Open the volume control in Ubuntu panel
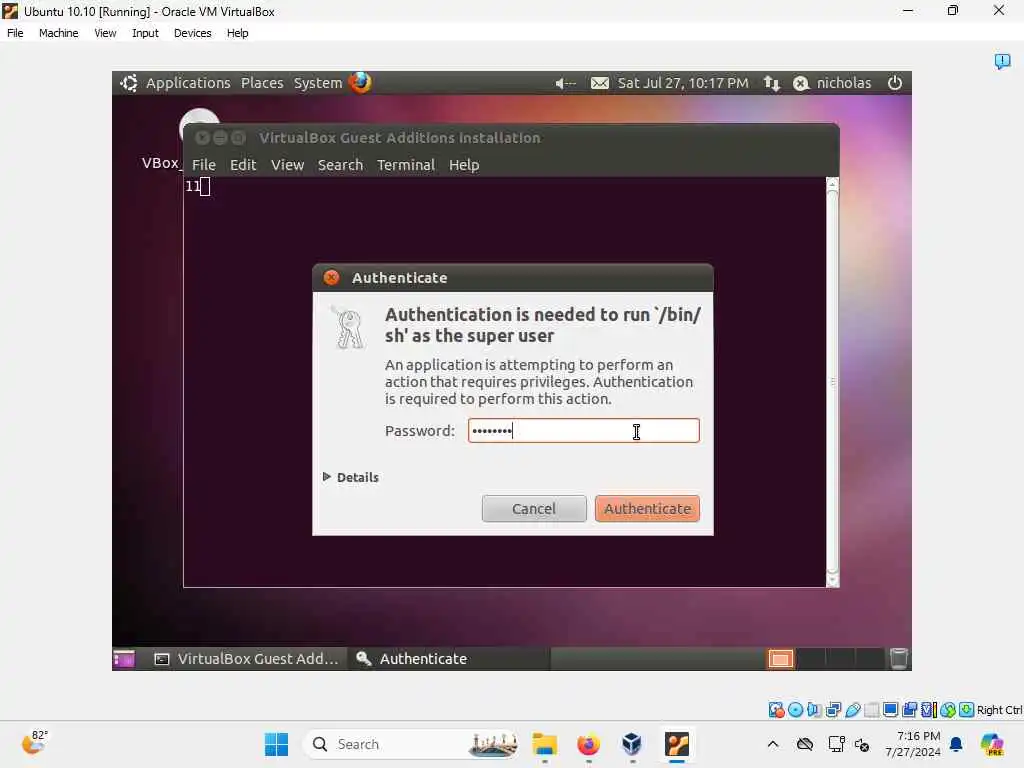Viewport: 1024px width, 768px height. pos(565,83)
